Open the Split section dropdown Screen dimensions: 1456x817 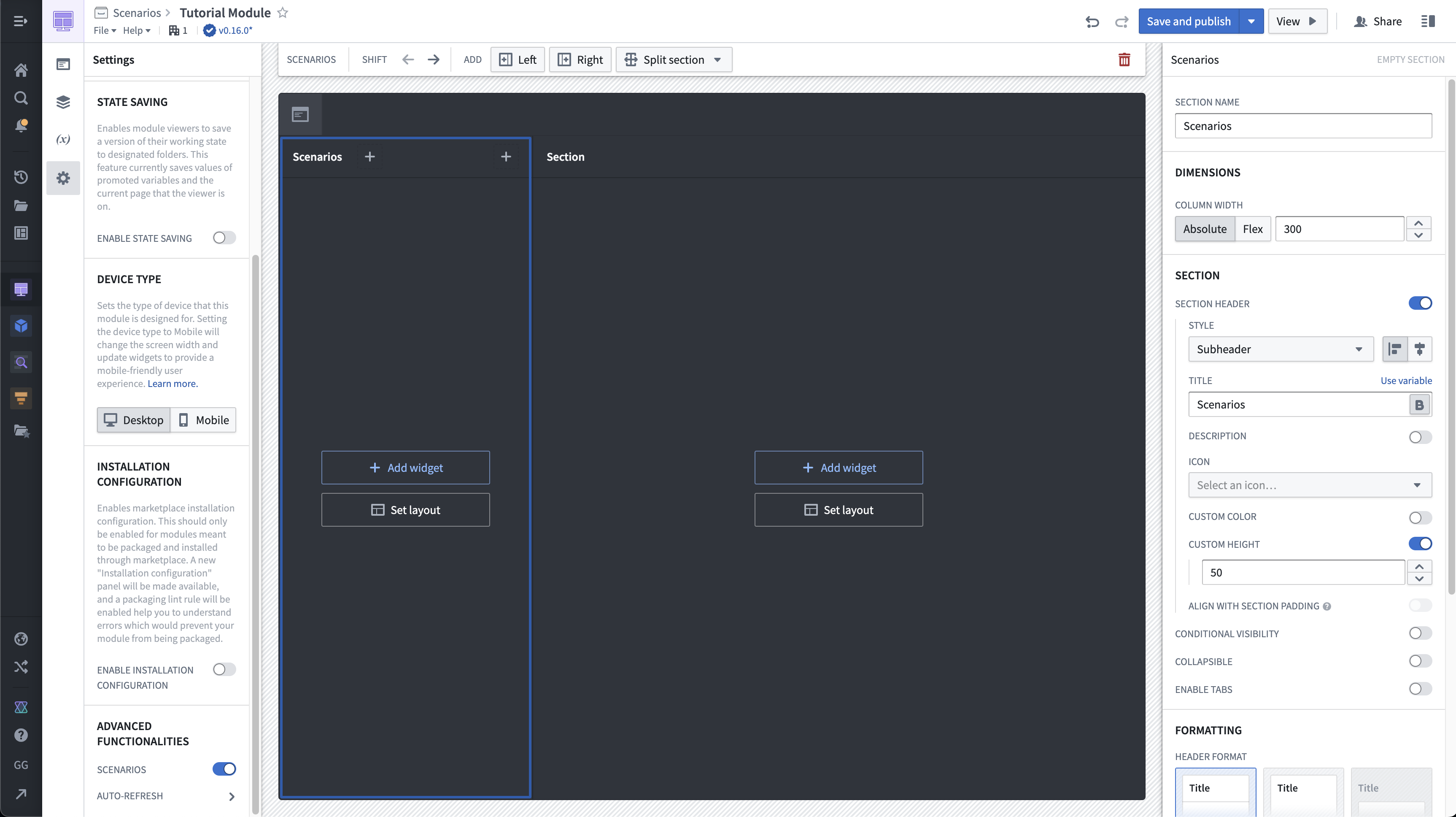[674, 60]
